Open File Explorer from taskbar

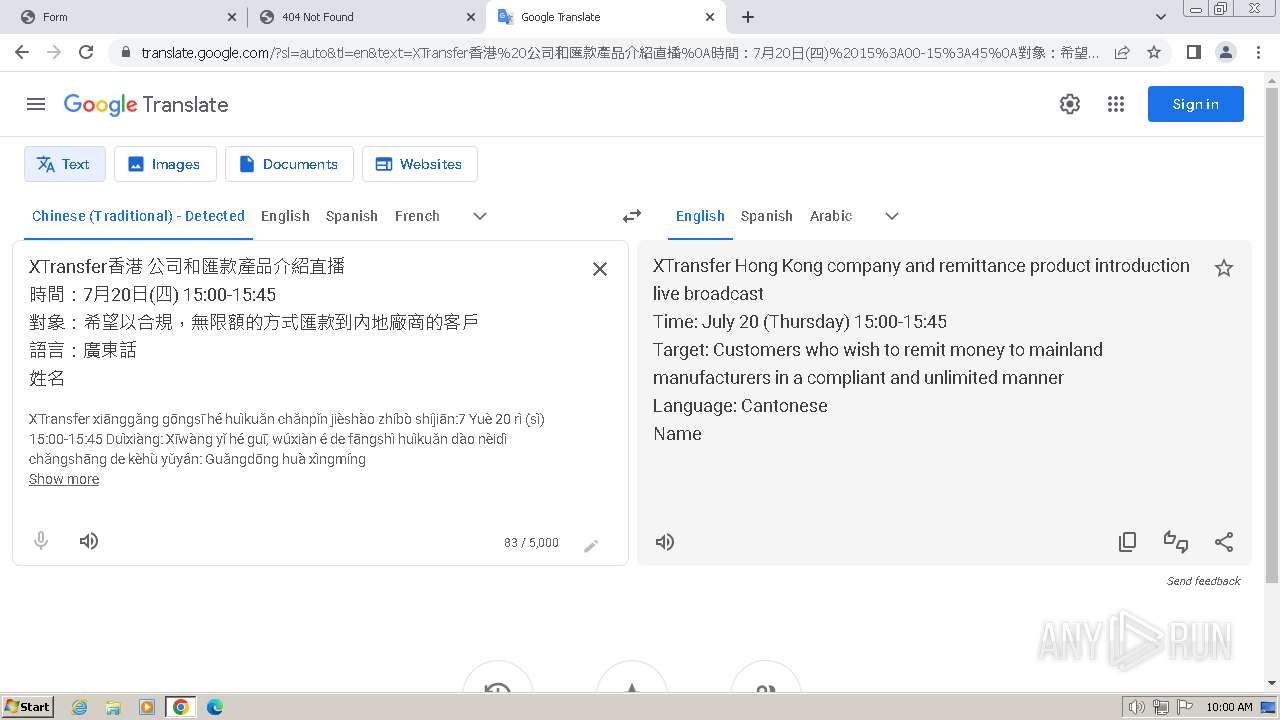click(x=113, y=707)
